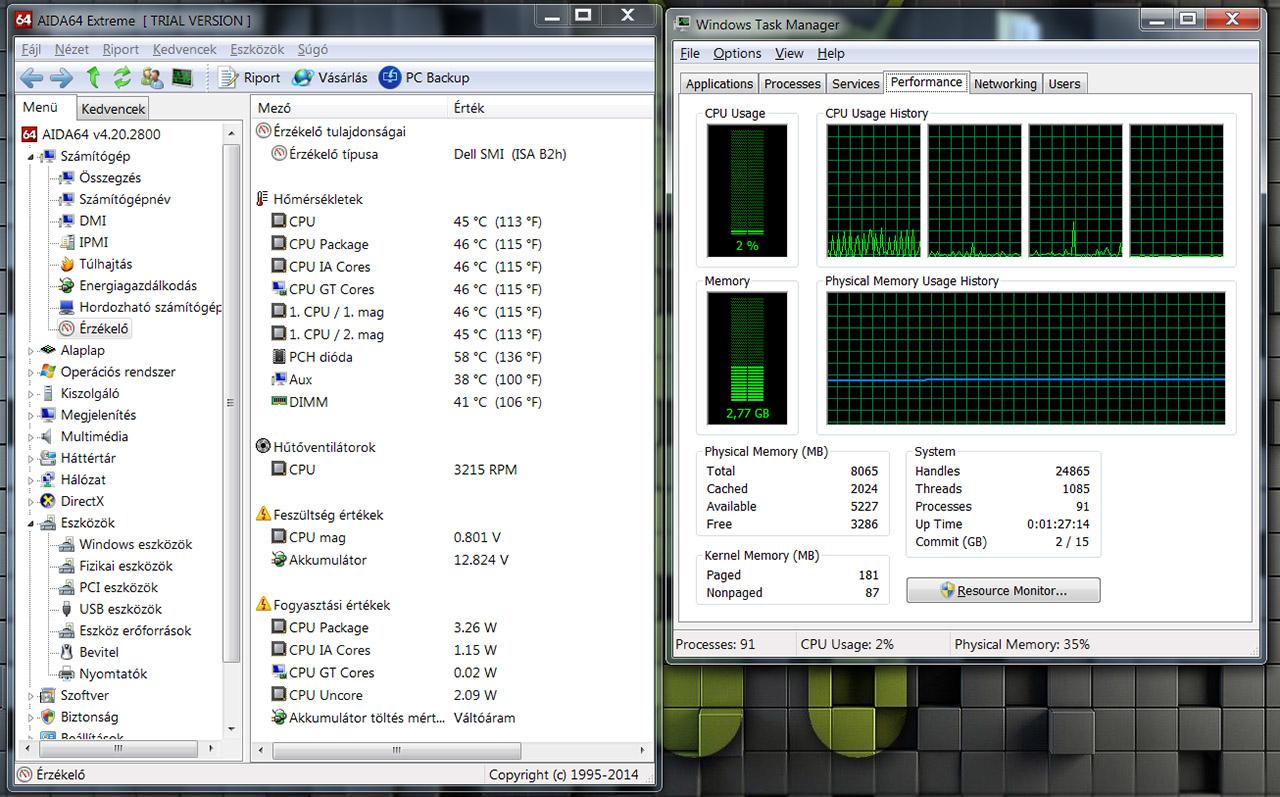Expand the Alaplap tree node

(31, 350)
